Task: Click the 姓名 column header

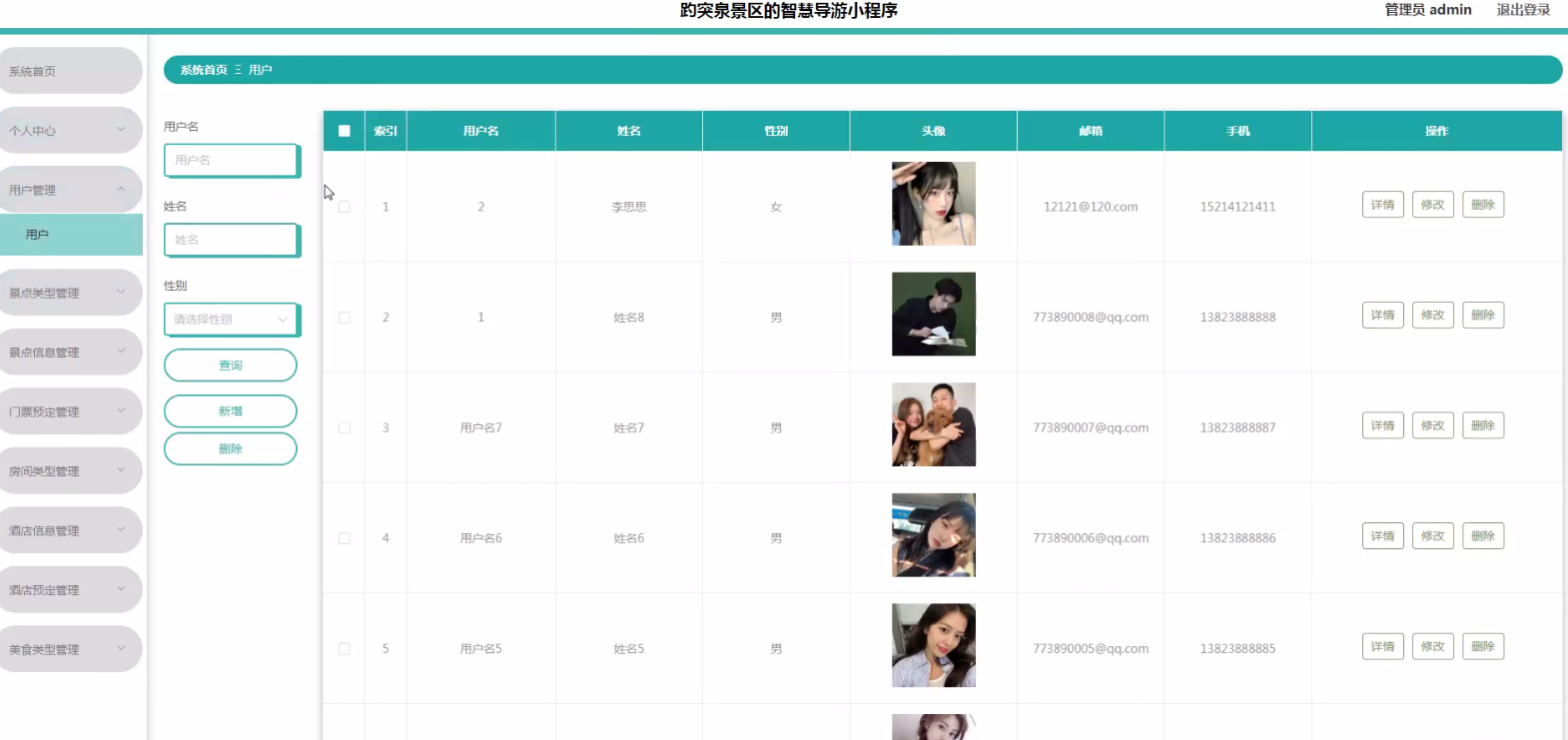Action: tap(629, 131)
